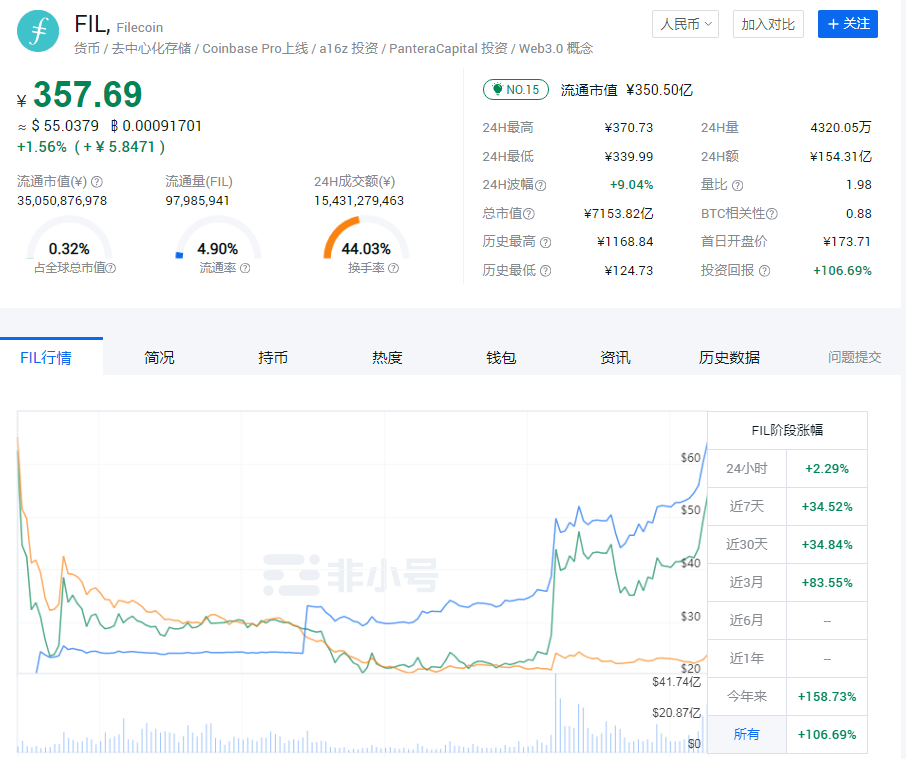Click the help icon beside 总市值
906x759 pixels.
pyautogui.click(x=529, y=214)
